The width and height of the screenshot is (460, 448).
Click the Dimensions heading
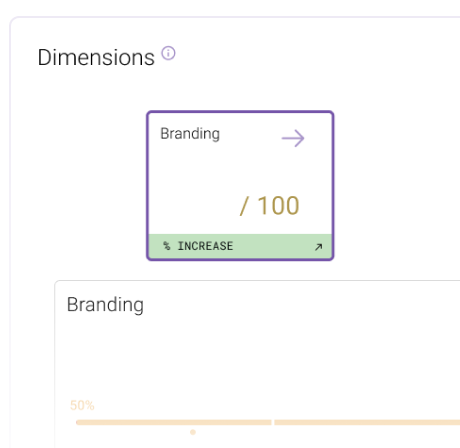click(96, 57)
